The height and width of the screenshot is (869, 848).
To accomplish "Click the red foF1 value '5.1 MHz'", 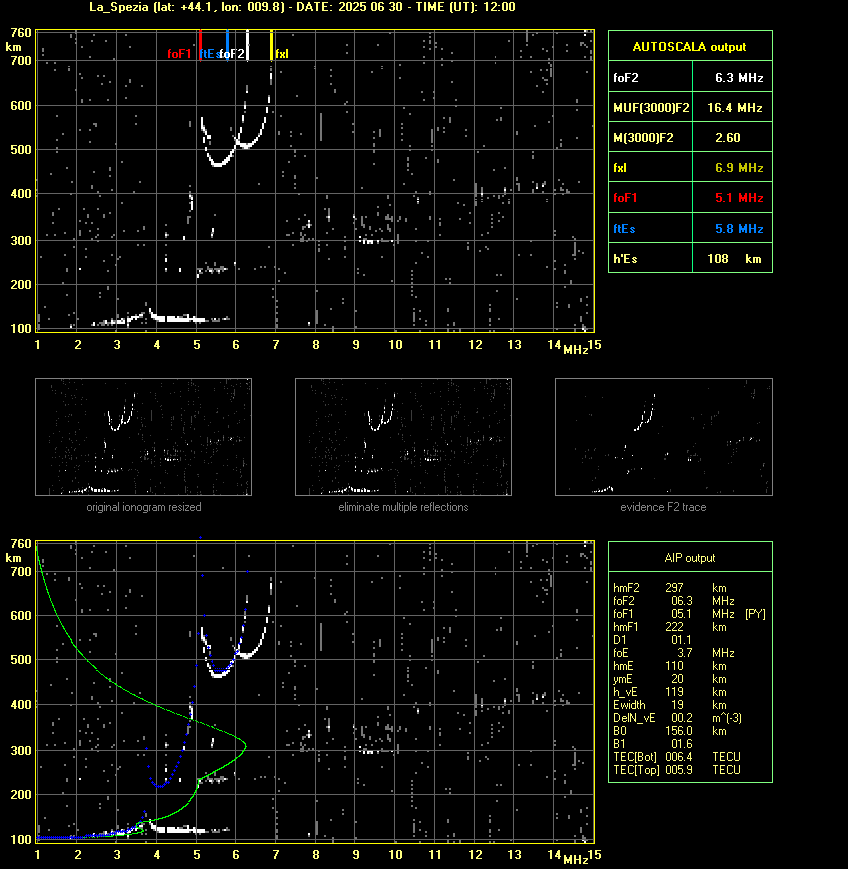I will point(739,198).
